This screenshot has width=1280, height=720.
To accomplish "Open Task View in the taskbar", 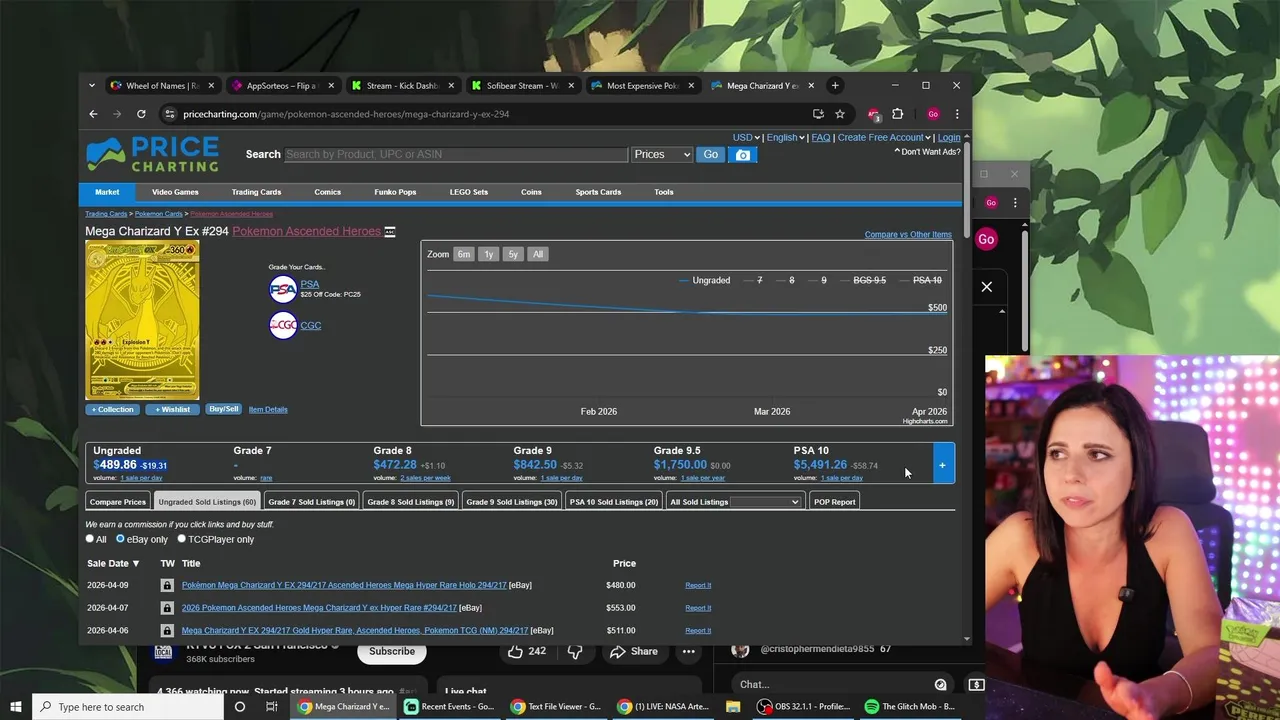I will tap(271, 707).
